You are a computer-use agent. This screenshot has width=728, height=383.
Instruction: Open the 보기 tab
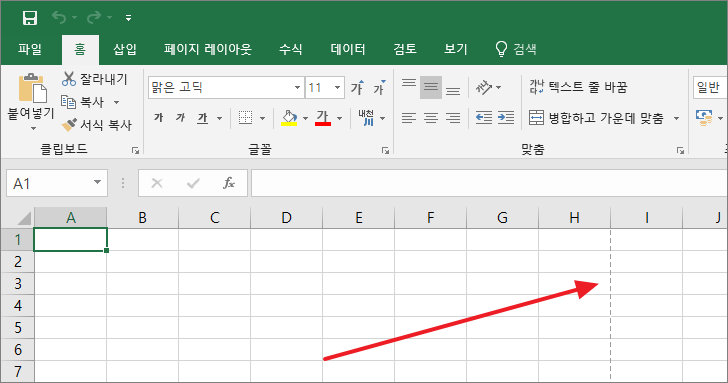click(x=455, y=49)
